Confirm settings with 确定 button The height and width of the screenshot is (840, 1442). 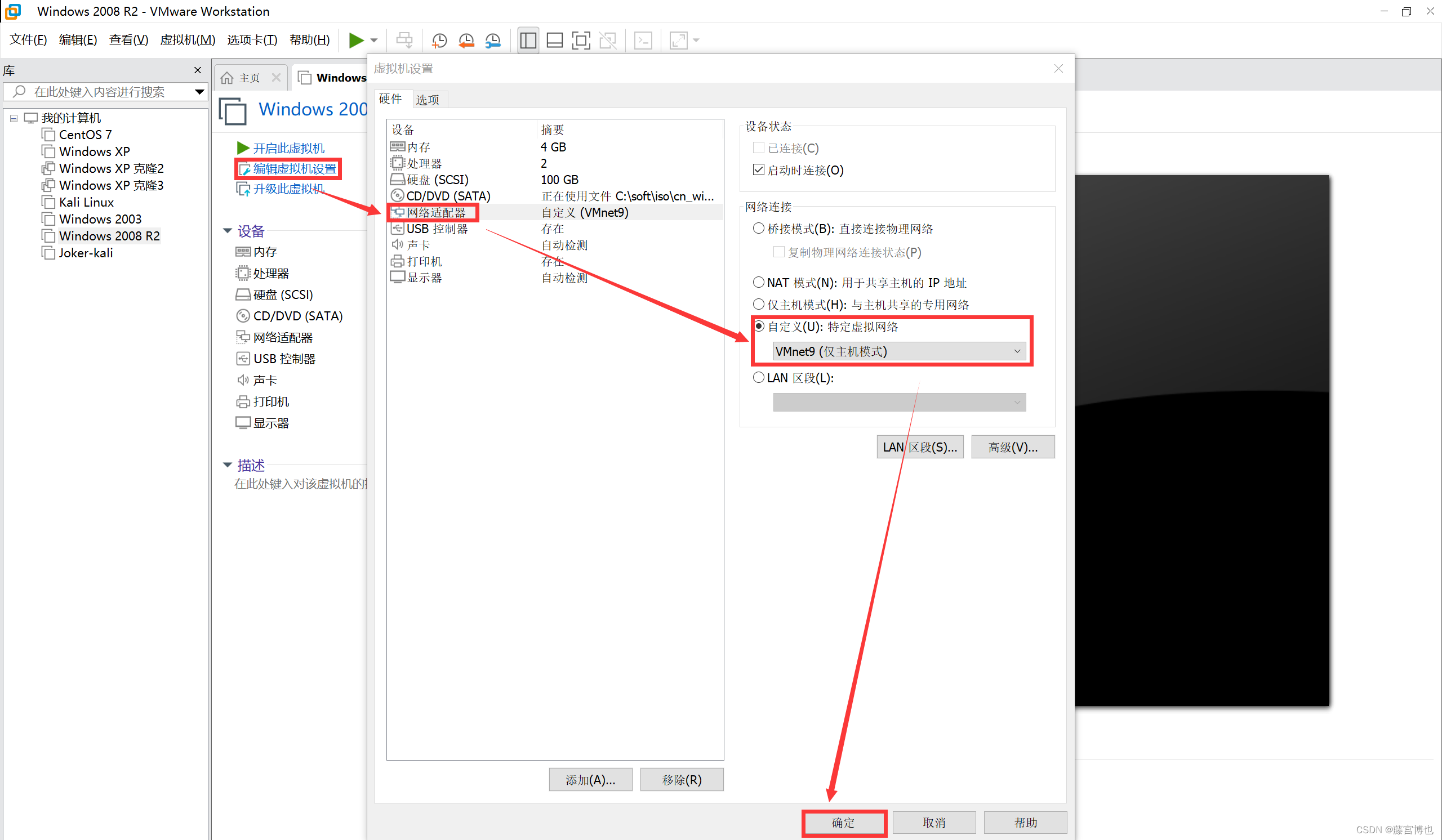(x=843, y=823)
